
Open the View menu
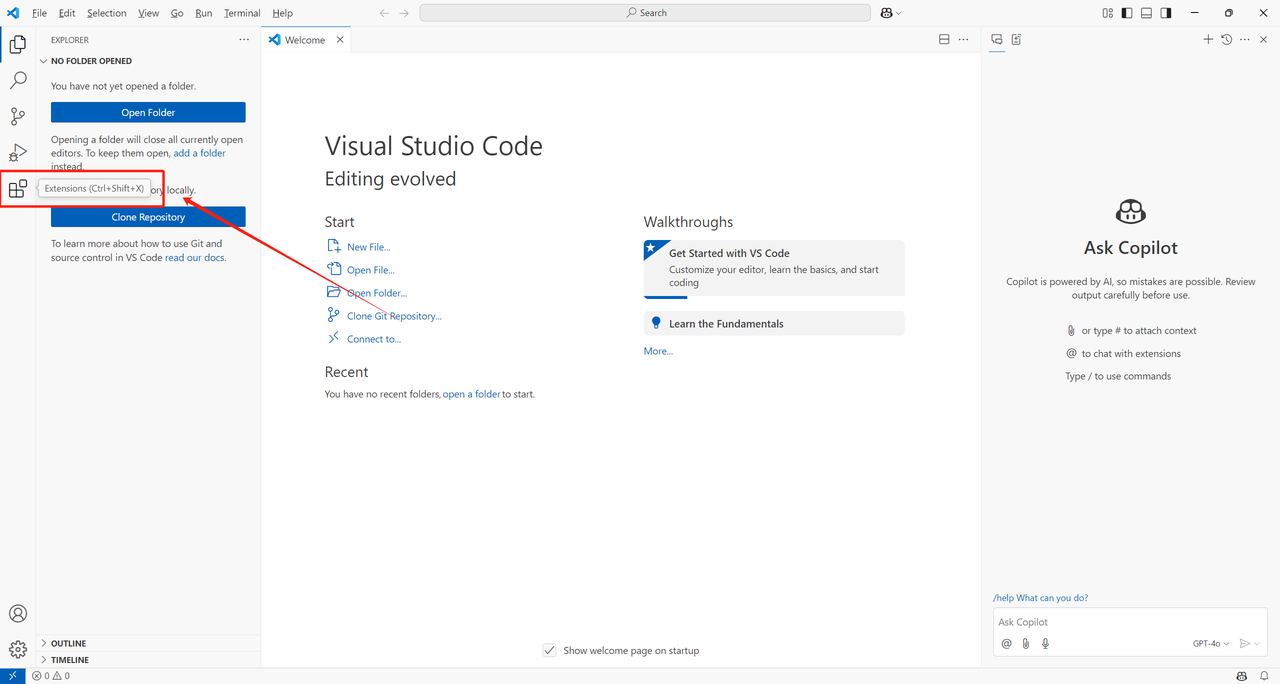click(149, 13)
